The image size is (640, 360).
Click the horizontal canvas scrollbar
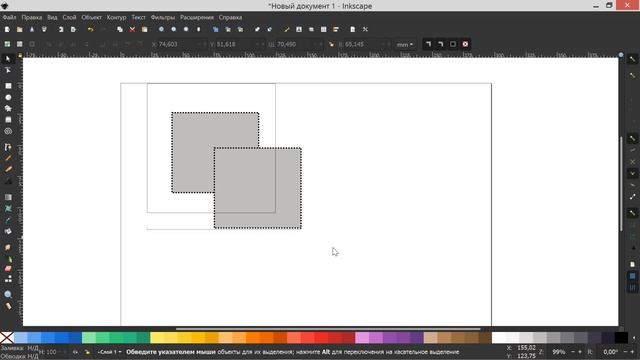(x=328, y=329)
